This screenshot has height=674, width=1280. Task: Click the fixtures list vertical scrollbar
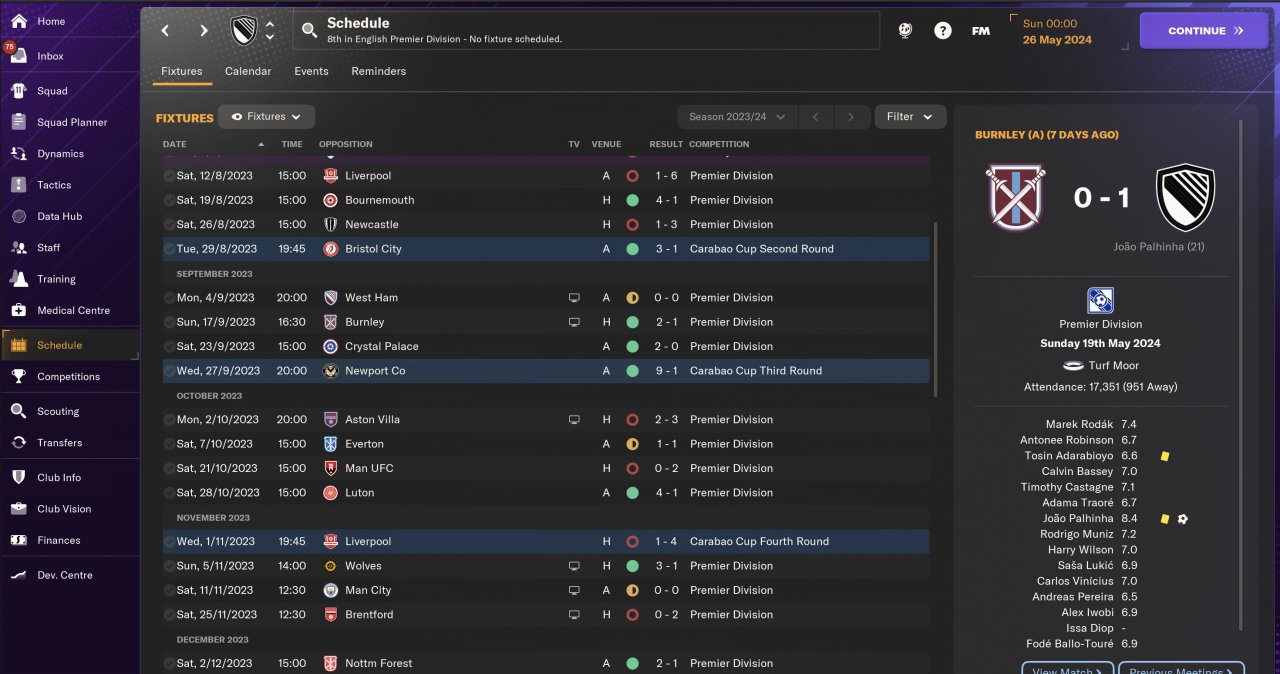click(x=935, y=310)
